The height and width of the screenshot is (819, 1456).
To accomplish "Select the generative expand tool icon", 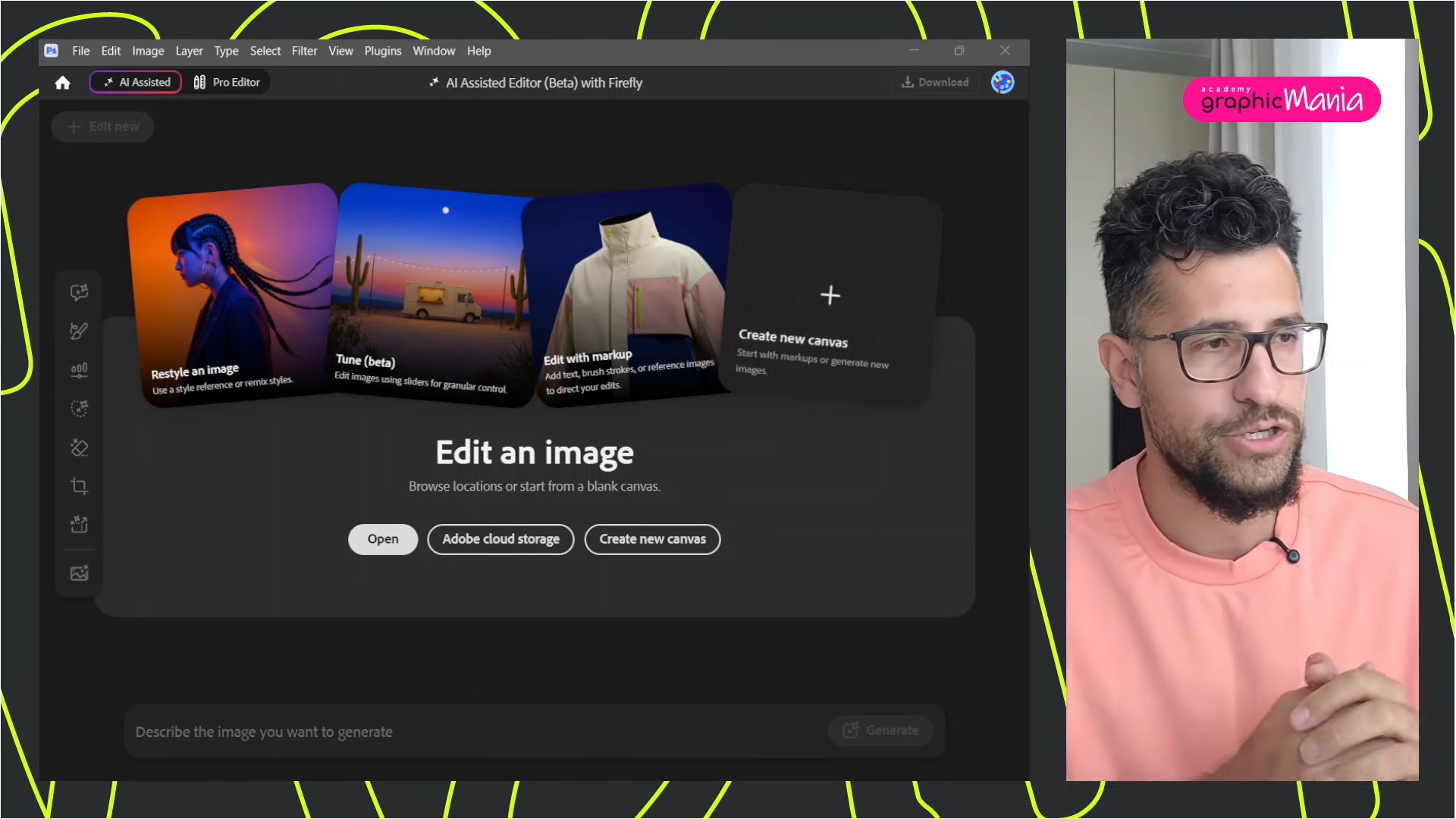I will click(x=79, y=525).
